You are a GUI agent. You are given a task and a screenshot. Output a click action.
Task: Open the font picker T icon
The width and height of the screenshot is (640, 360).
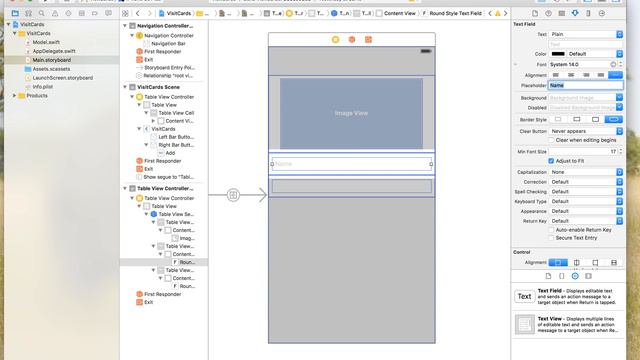pyautogui.click(x=613, y=64)
